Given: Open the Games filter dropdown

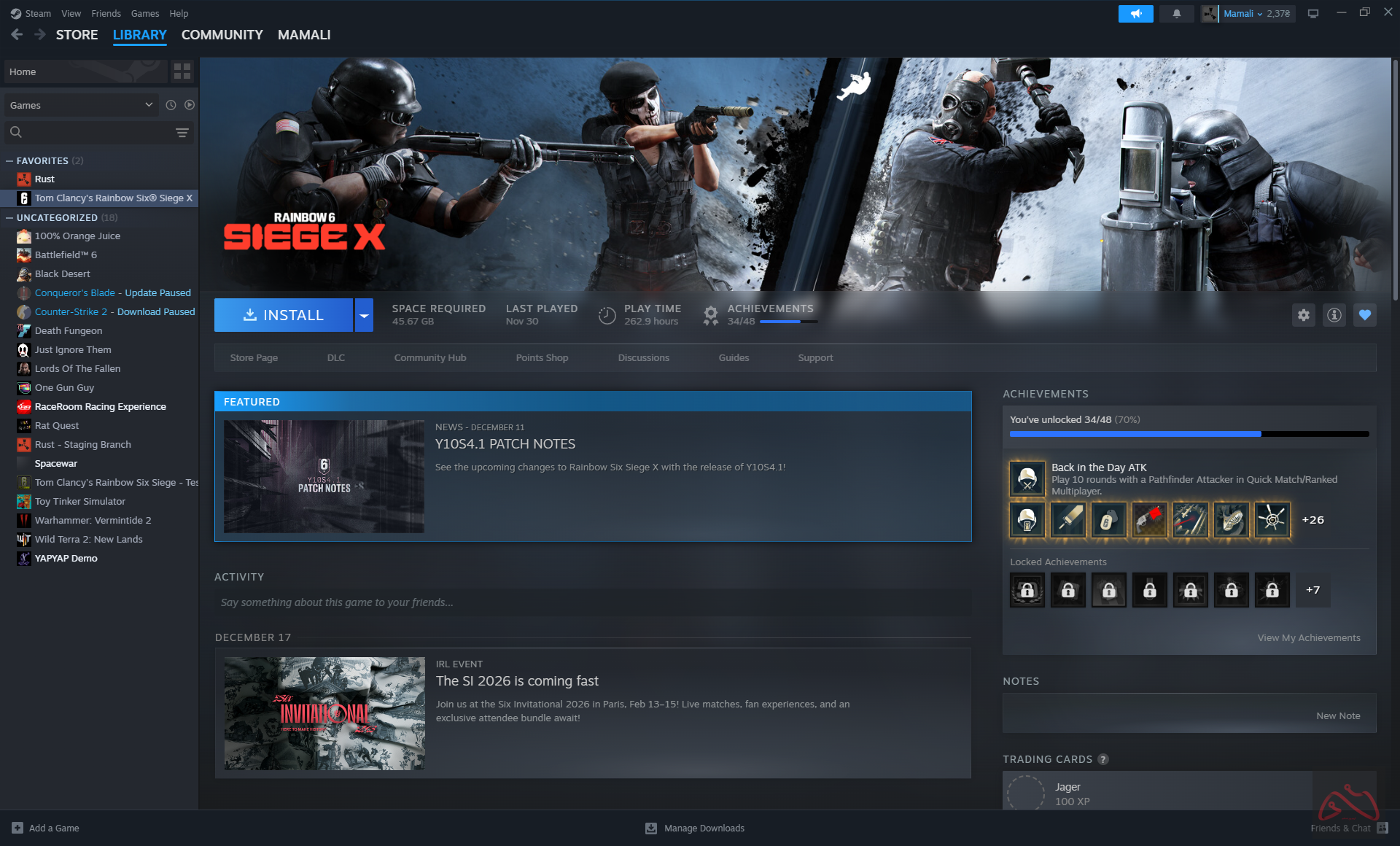Looking at the screenshot, I should tap(81, 105).
